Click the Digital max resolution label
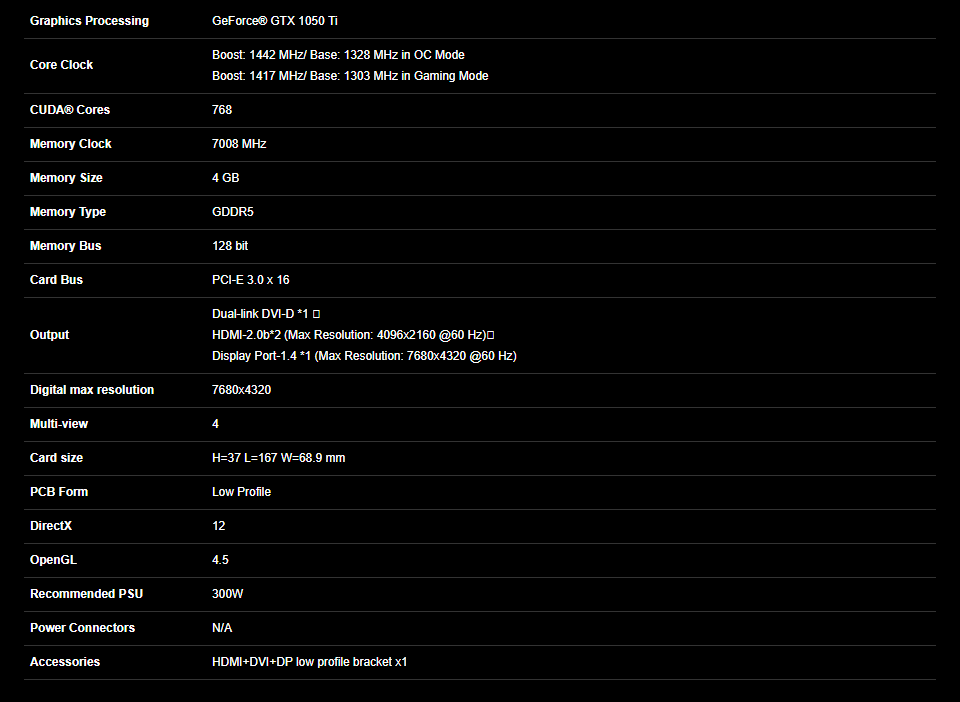This screenshot has width=960, height=702. click(92, 390)
